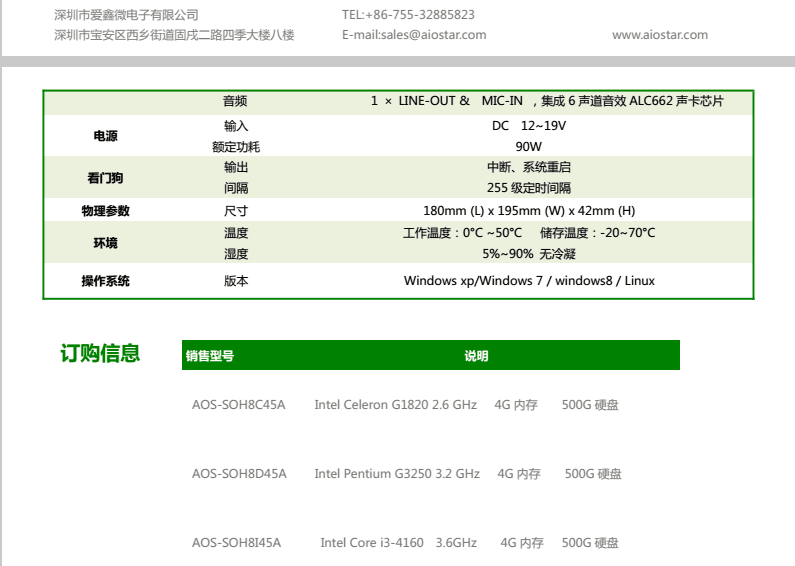Click the www.aiostar.com website link
Screen dimensions: 795x566
pyautogui.click(x=660, y=35)
